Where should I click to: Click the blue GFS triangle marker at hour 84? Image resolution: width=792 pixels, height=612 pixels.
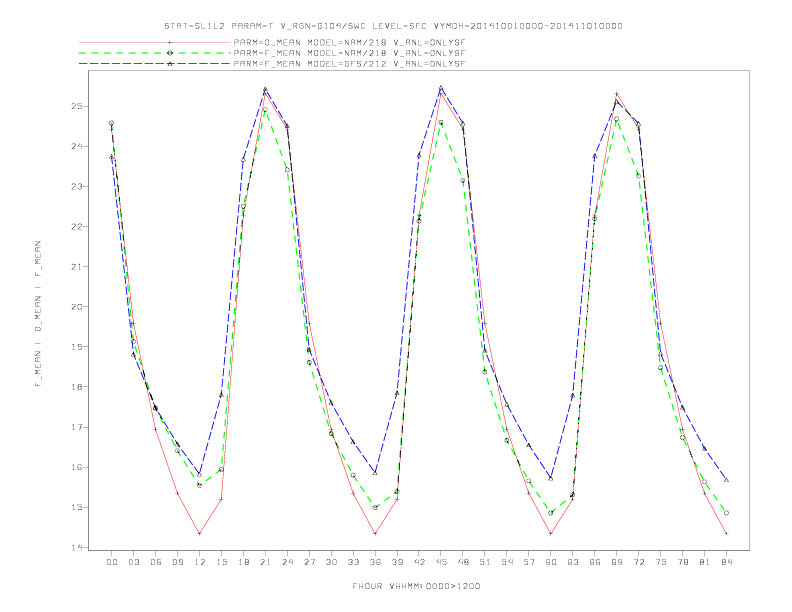click(x=726, y=480)
